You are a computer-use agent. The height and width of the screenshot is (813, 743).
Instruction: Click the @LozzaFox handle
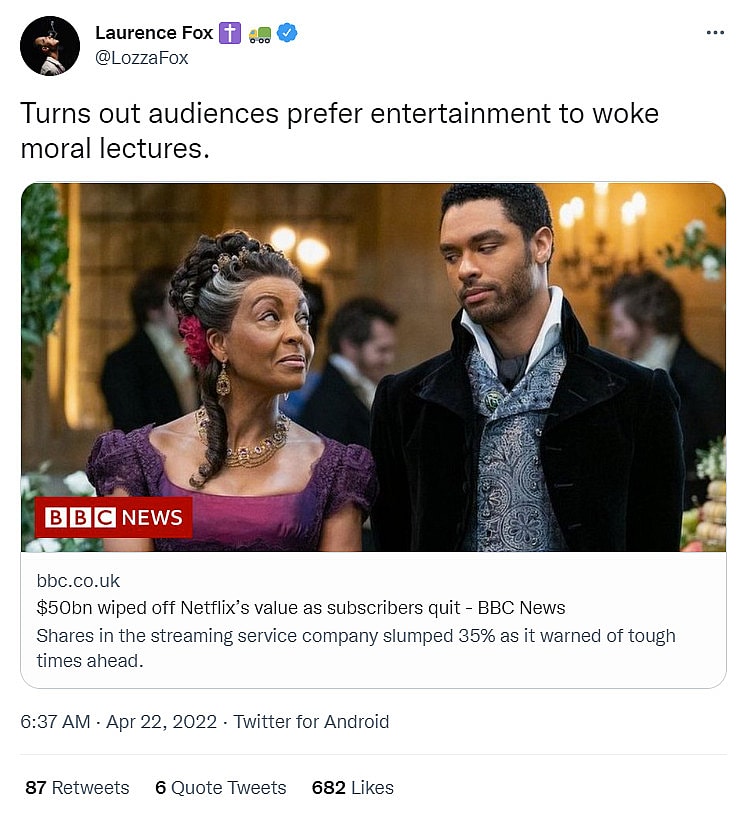141,58
